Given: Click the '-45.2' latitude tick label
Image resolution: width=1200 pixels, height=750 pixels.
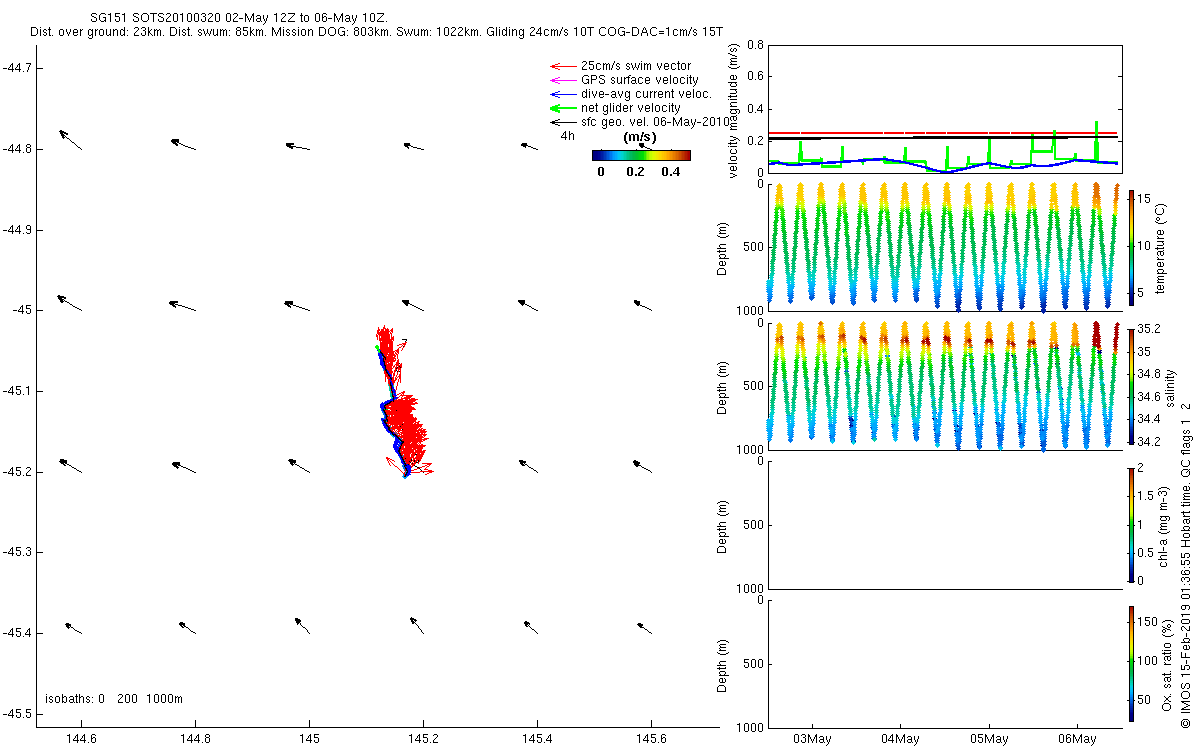Looking at the screenshot, I should click(16, 472).
